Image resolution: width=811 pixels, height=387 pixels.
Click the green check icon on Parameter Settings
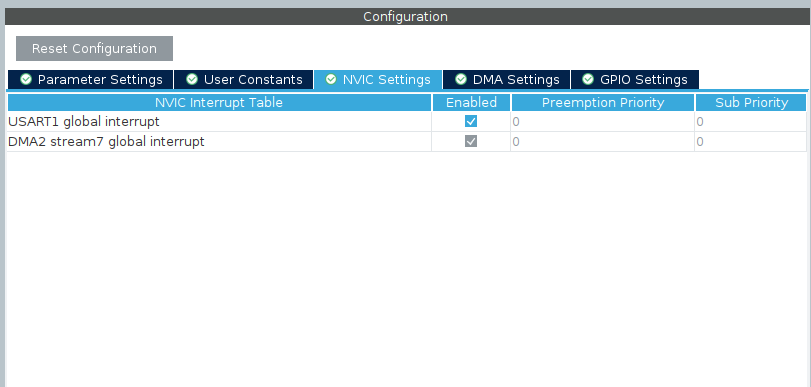click(x=26, y=79)
